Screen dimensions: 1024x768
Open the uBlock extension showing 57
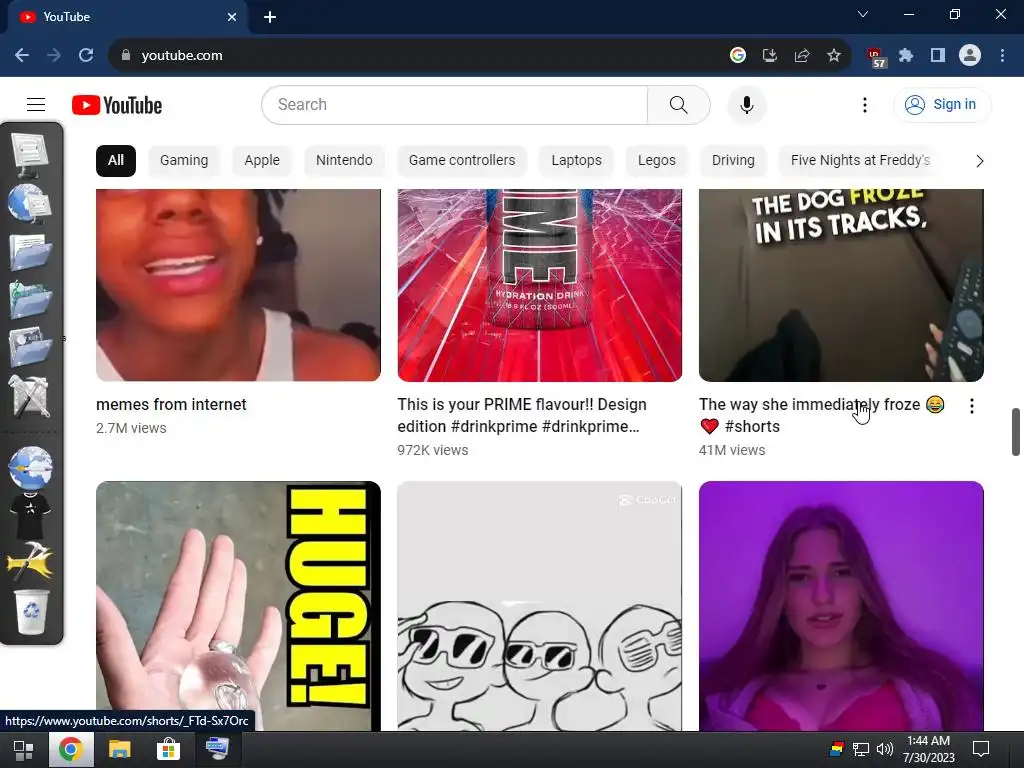(x=875, y=57)
